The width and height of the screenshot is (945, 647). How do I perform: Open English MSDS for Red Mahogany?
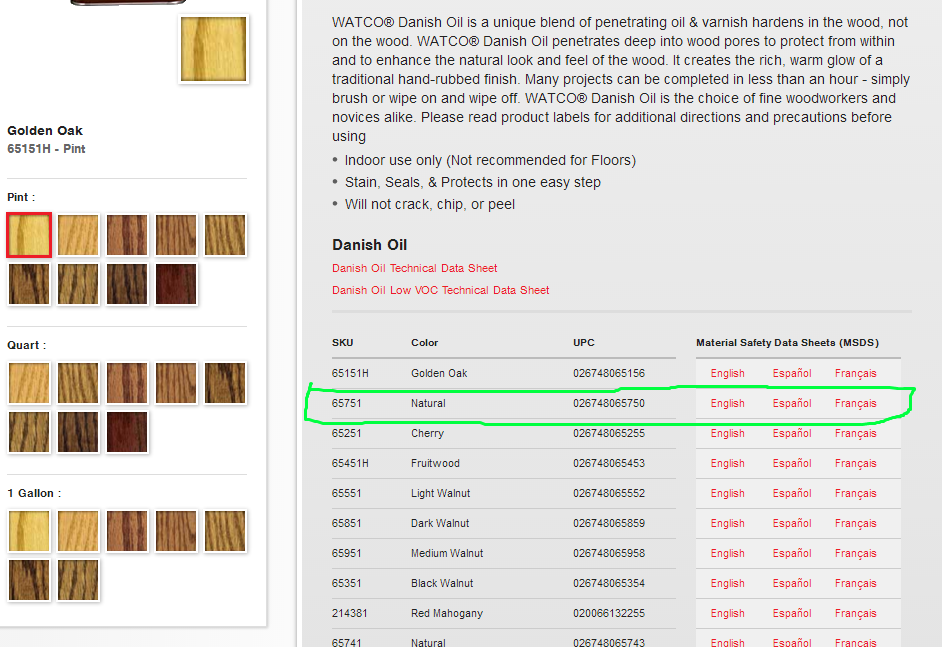click(727, 613)
